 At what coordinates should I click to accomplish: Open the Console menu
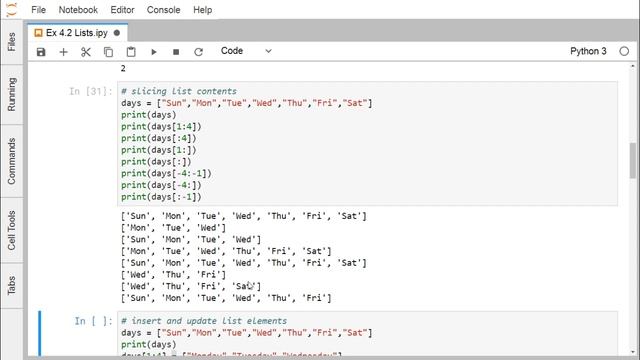pos(164,10)
